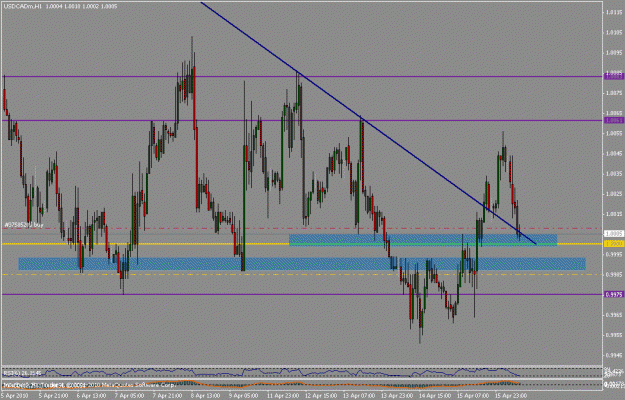Click the 0.9945 price axis value
Viewport: 625px width, 400px height.
pos(613,355)
